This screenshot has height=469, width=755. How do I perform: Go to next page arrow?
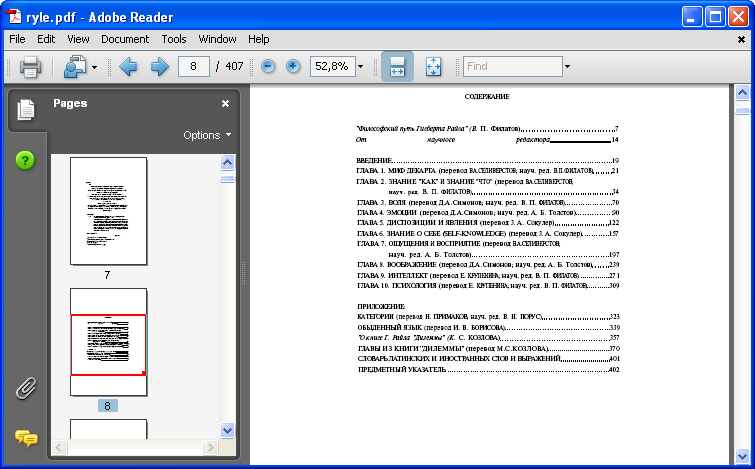159,67
